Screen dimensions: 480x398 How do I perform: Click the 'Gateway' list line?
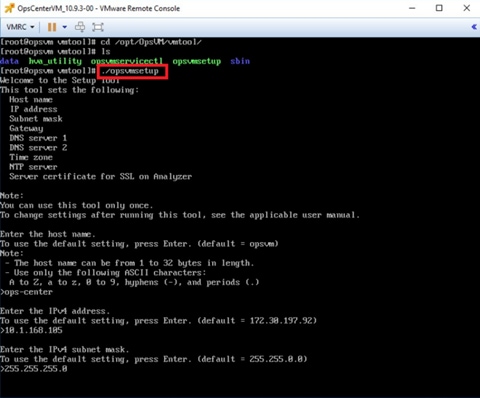(x=26, y=128)
